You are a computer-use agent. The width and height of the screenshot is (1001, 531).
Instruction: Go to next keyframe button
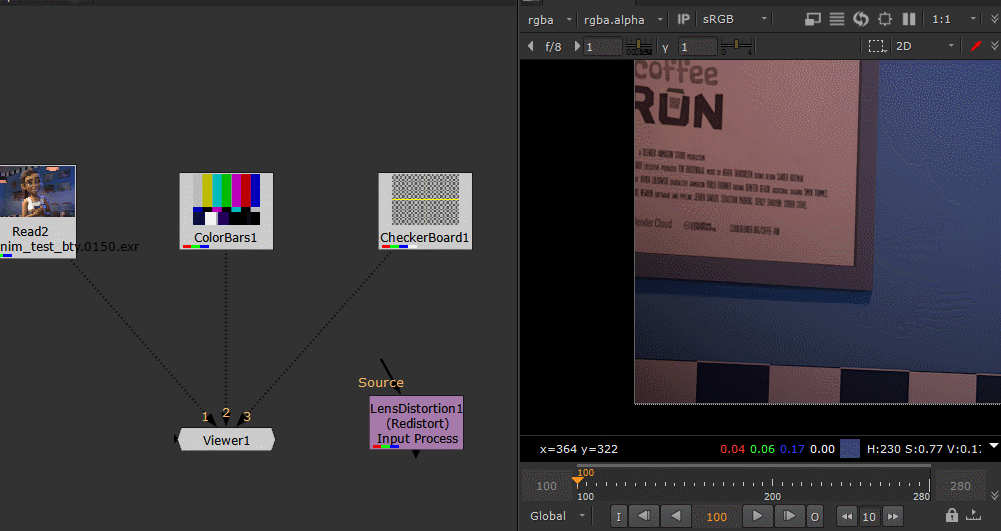[789, 516]
